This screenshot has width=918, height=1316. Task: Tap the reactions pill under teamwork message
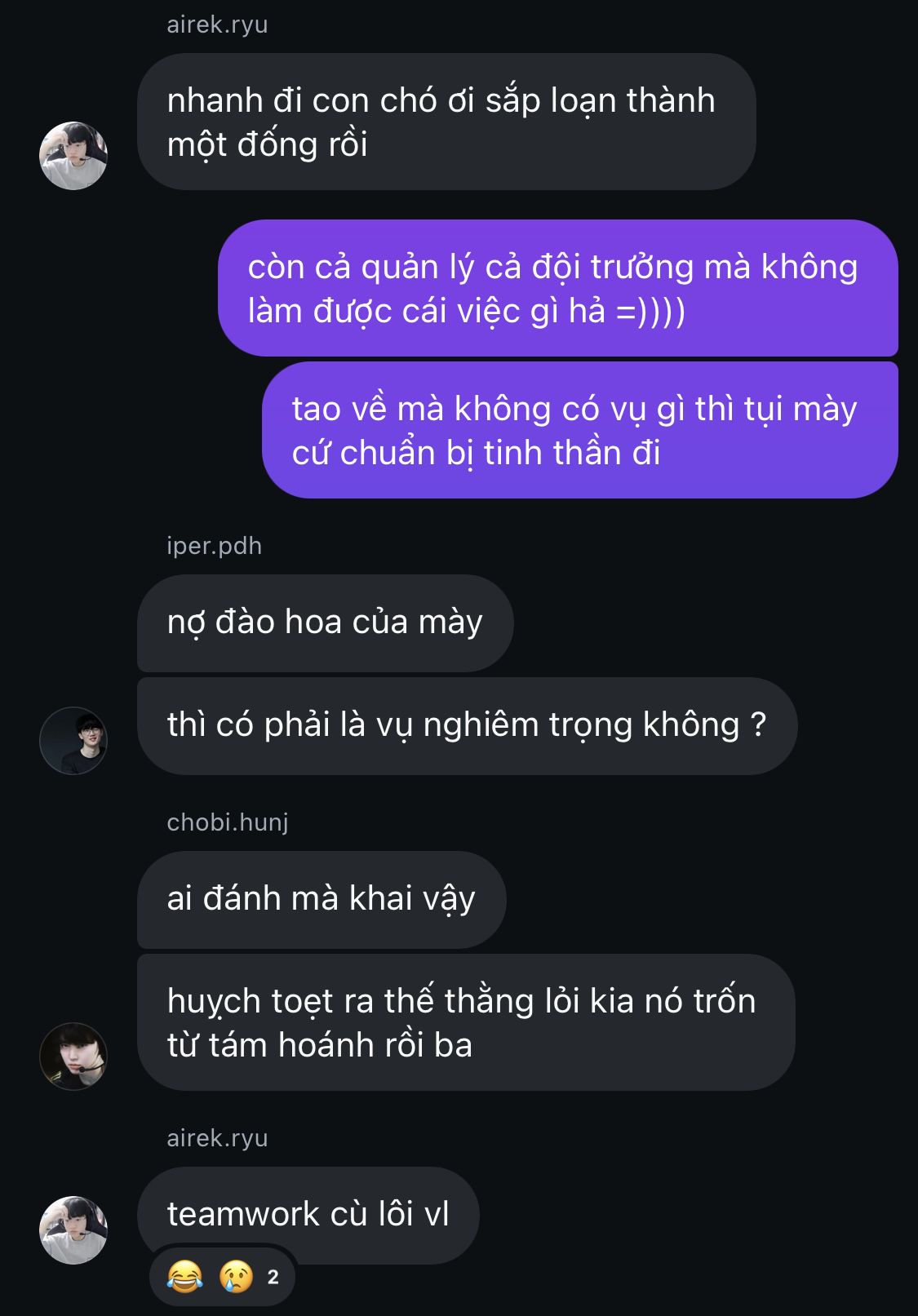click(x=222, y=1277)
